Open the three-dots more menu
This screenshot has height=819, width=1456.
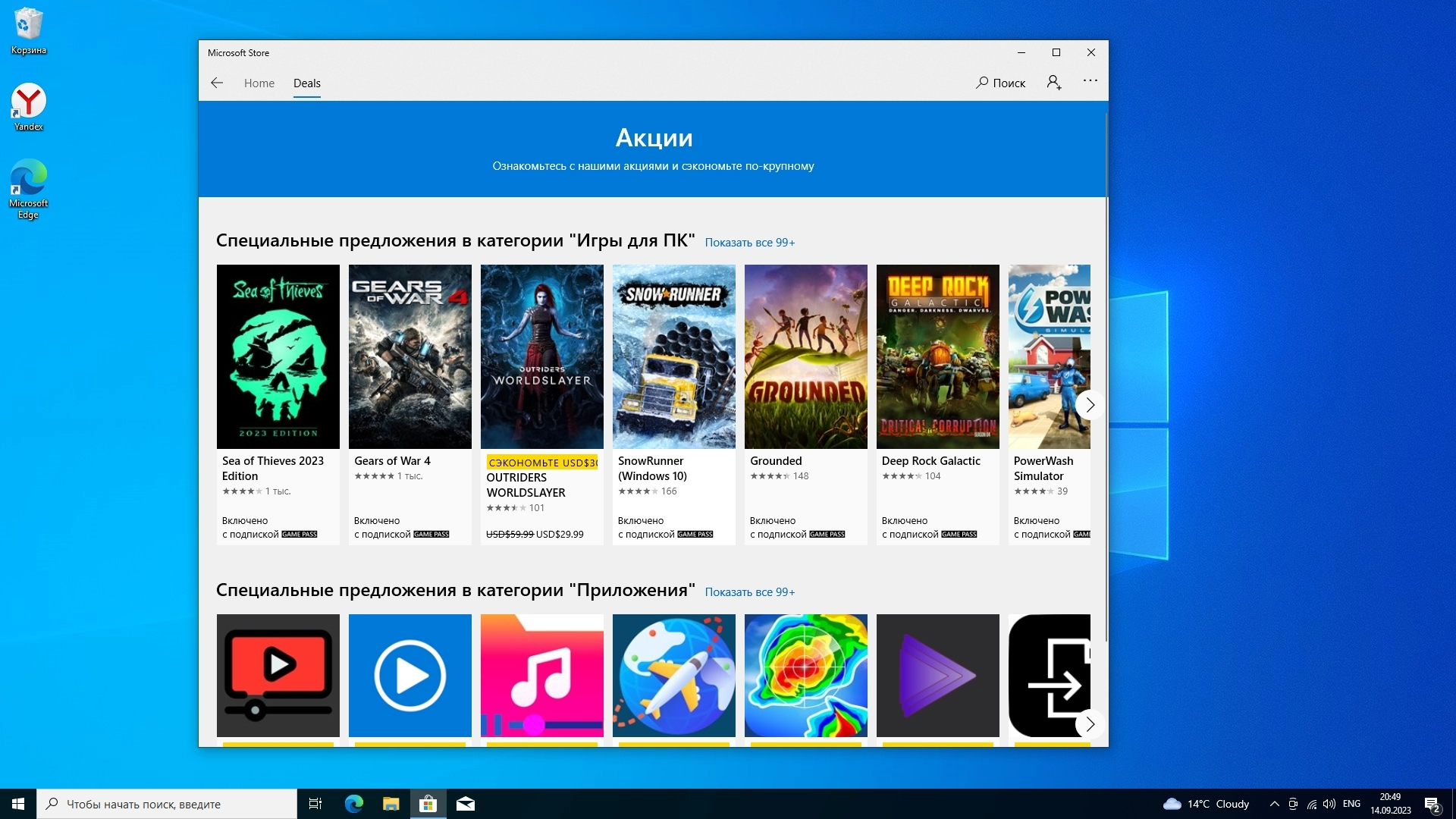pos(1090,81)
